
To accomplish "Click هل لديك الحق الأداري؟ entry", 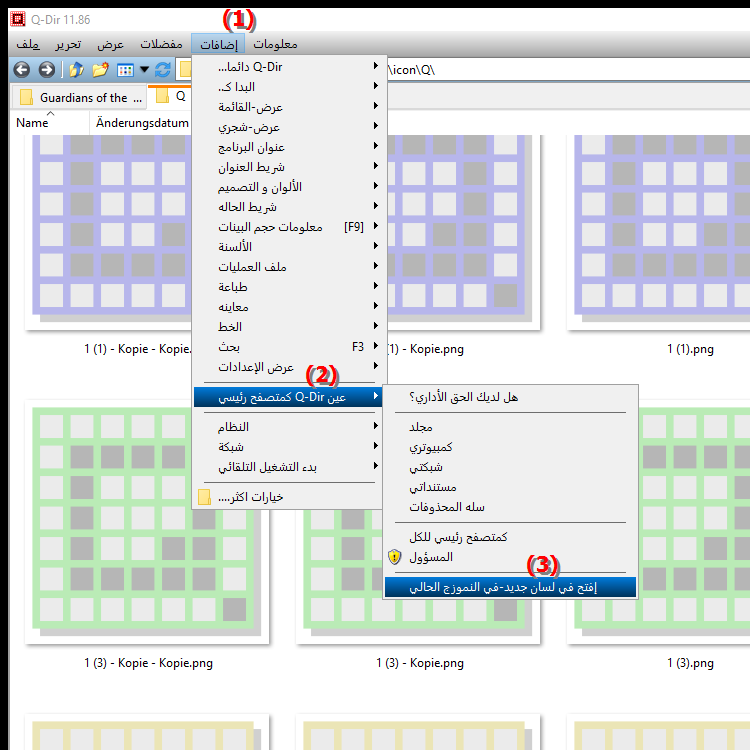I will click(510, 397).
